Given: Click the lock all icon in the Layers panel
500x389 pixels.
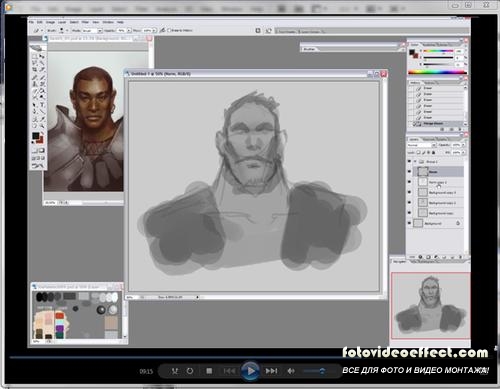Looking at the screenshot, I should point(433,152).
